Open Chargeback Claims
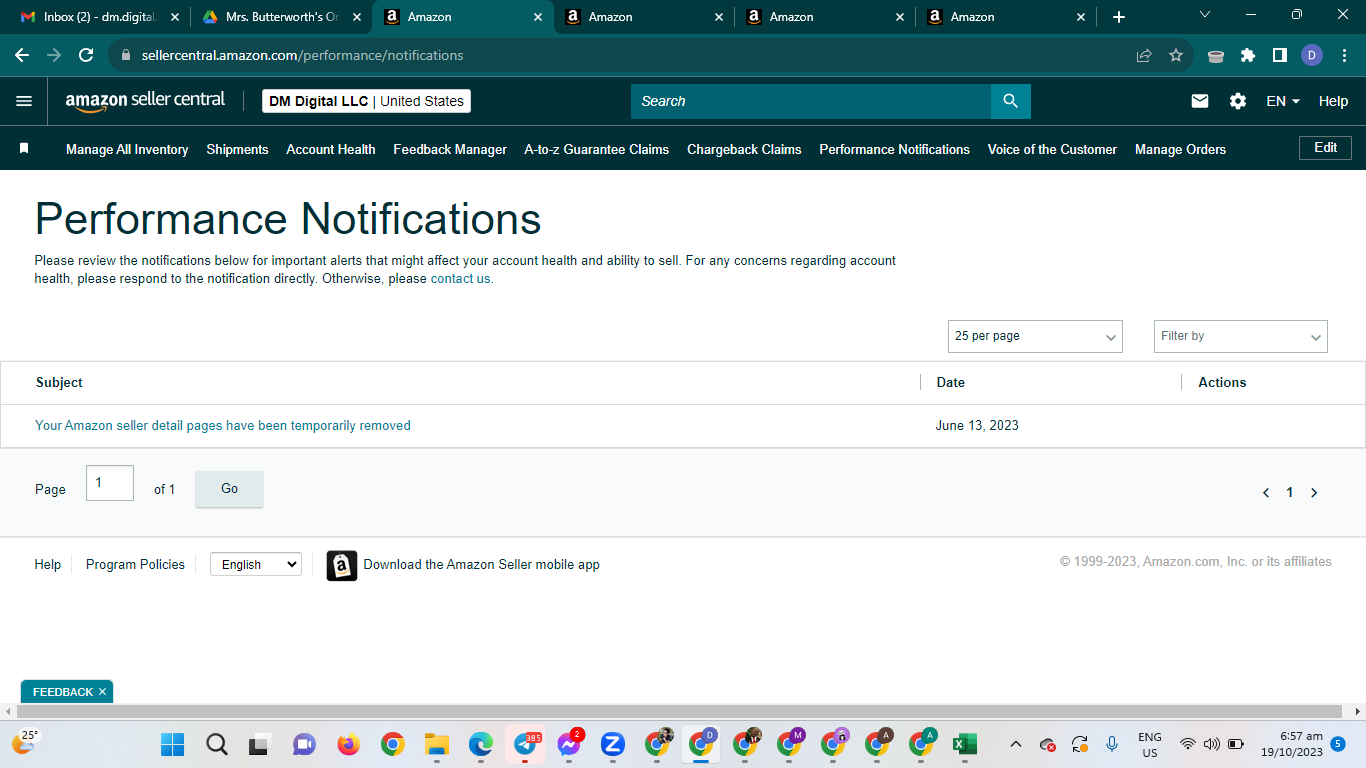The width and height of the screenshot is (1366, 768). [x=744, y=149]
